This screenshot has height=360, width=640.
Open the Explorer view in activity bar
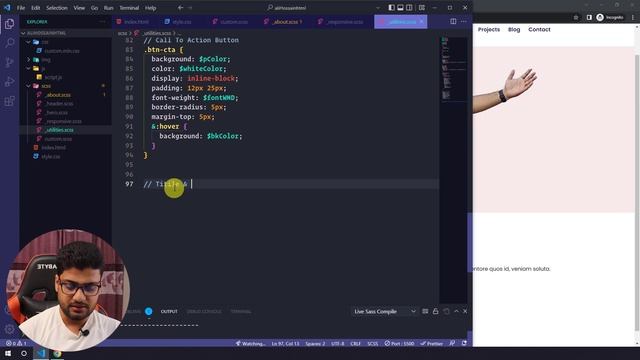pyautogui.click(x=9, y=24)
